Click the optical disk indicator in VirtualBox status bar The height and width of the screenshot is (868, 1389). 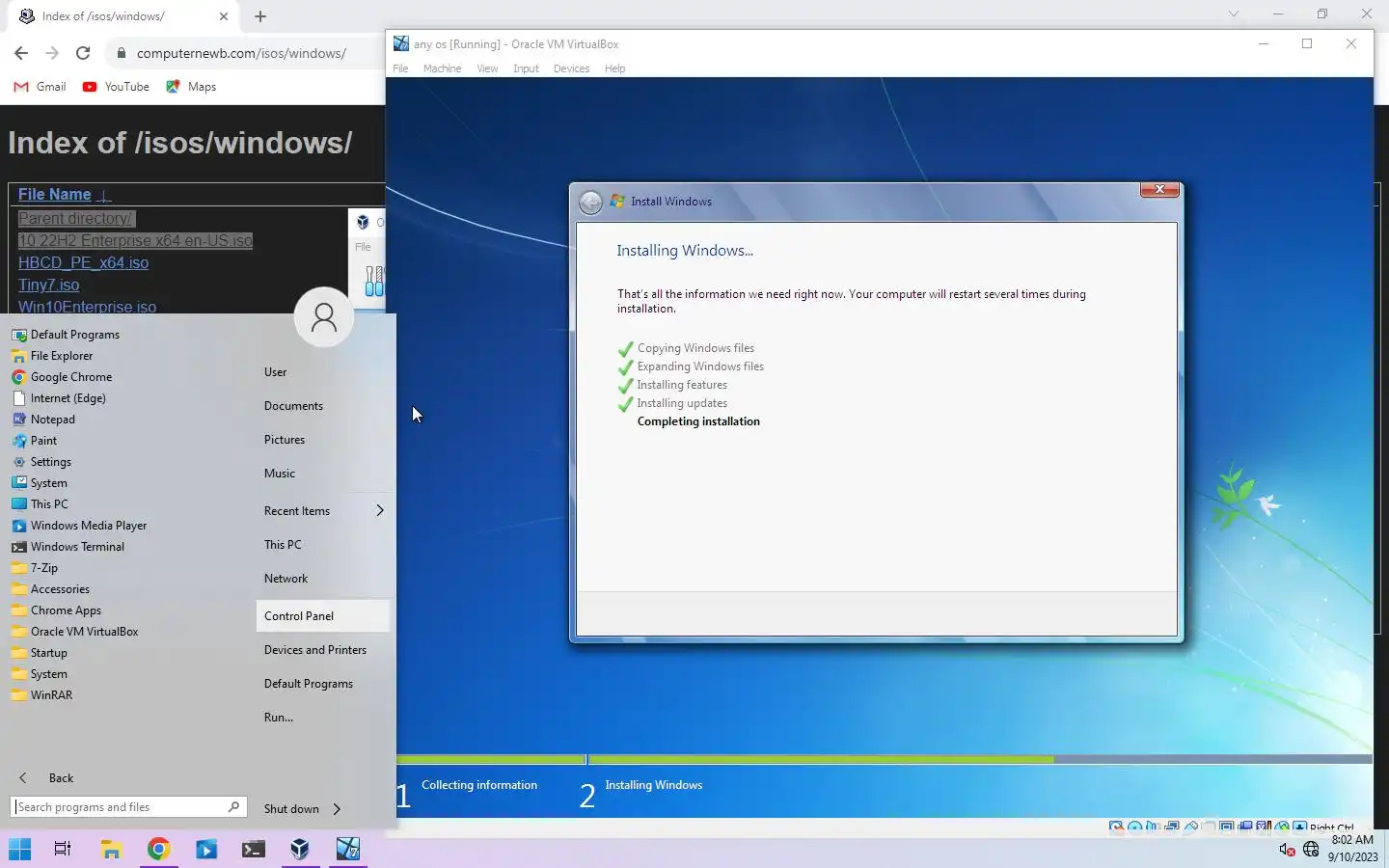[x=1135, y=827]
